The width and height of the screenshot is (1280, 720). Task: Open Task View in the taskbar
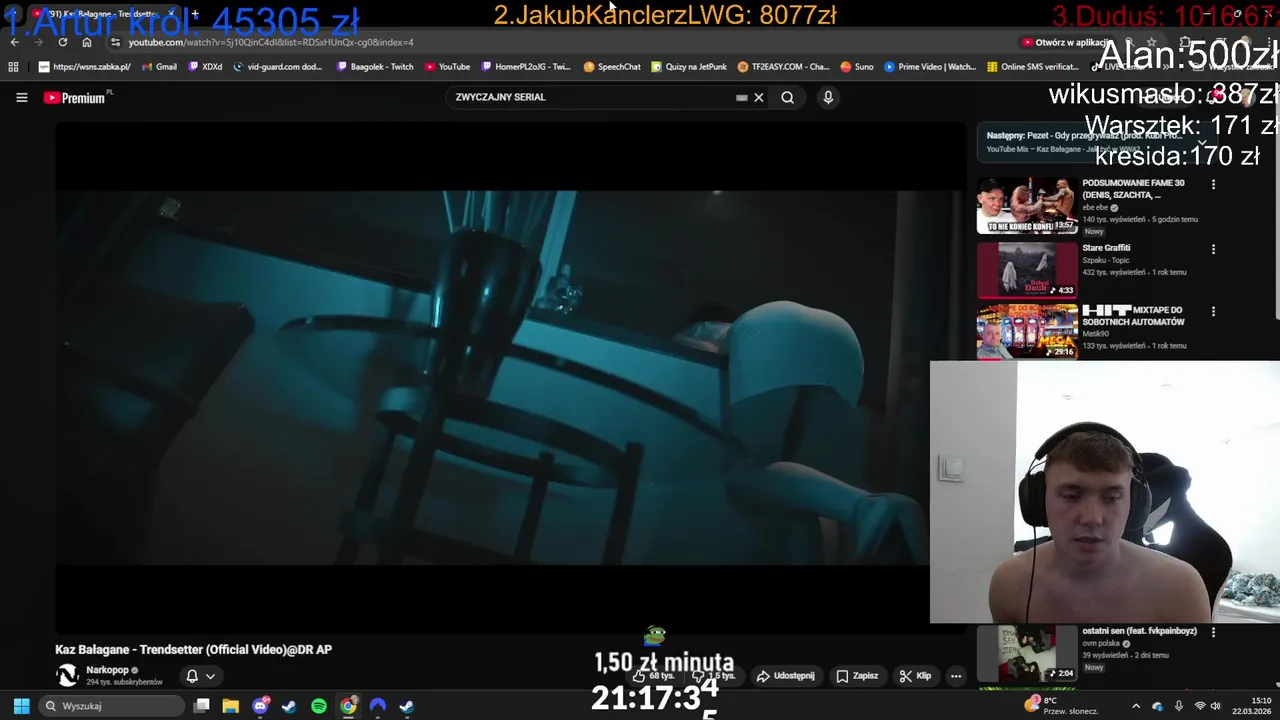click(201, 706)
